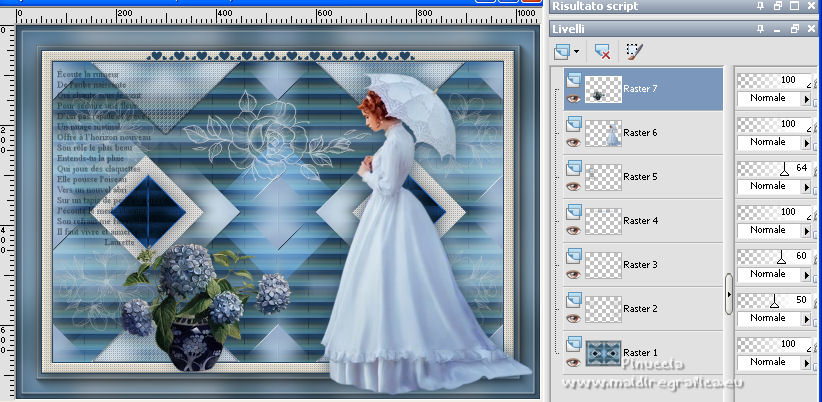Toggle visibility of Raster 6 layer
The image size is (822, 402).
pos(574,142)
